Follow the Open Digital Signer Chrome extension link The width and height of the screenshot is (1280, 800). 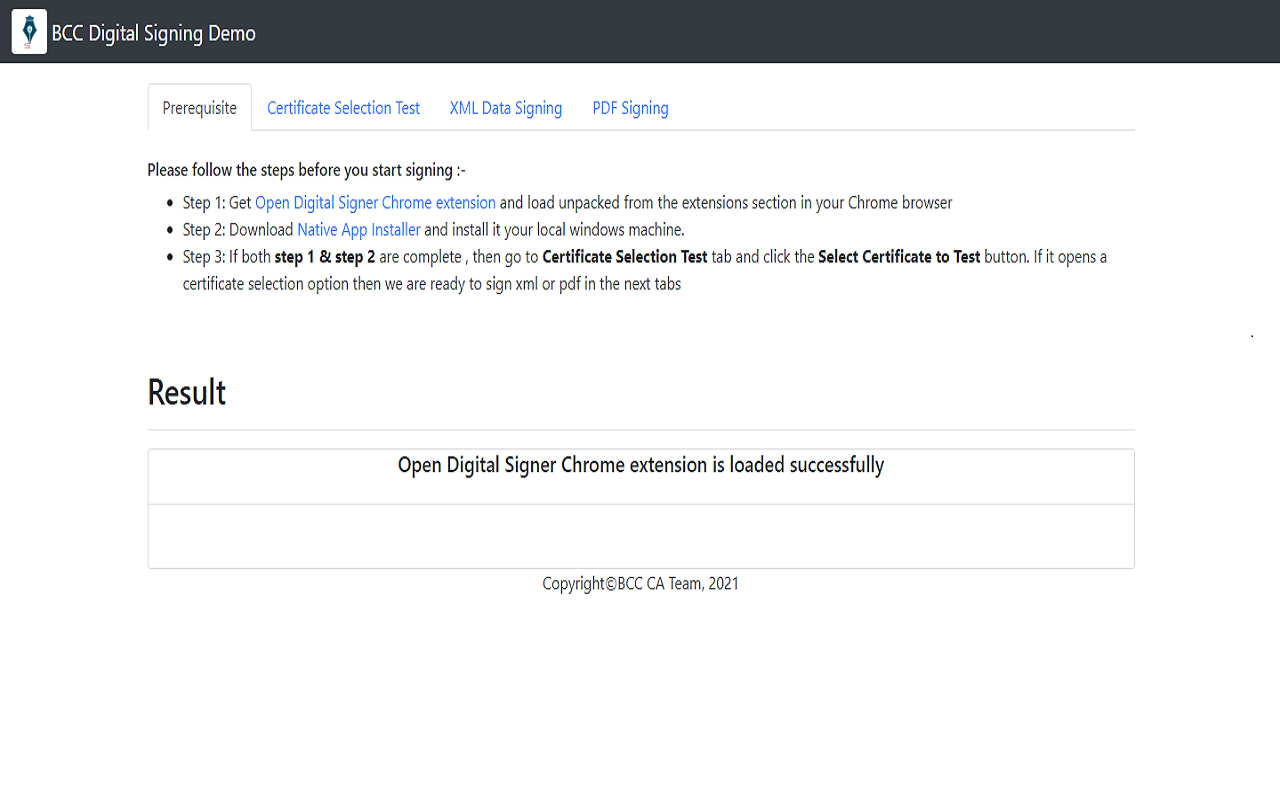tap(375, 203)
